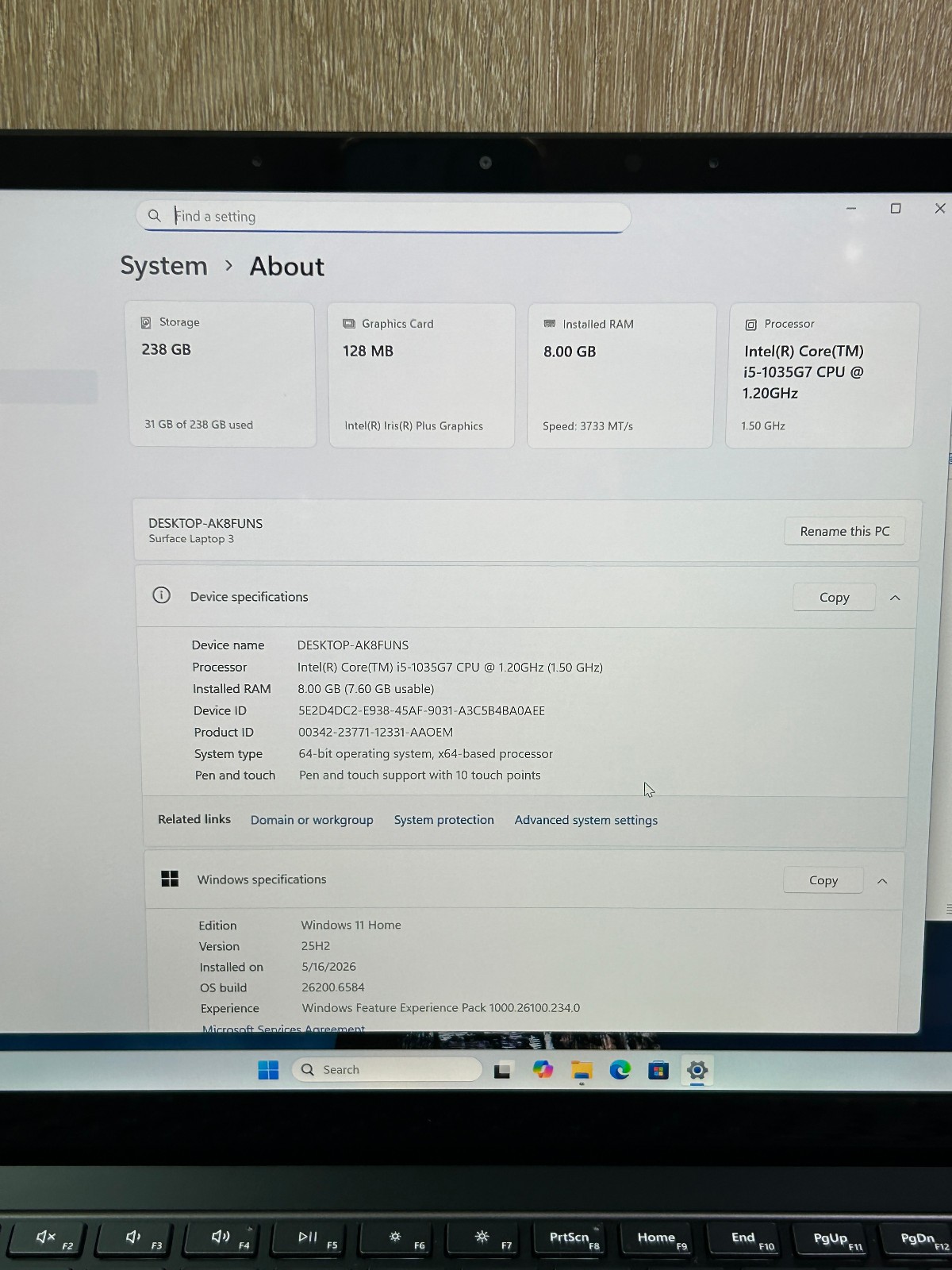This screenshot has width=952, height=1270.
Task: Open the Processor info card
Action: (821, 375)
